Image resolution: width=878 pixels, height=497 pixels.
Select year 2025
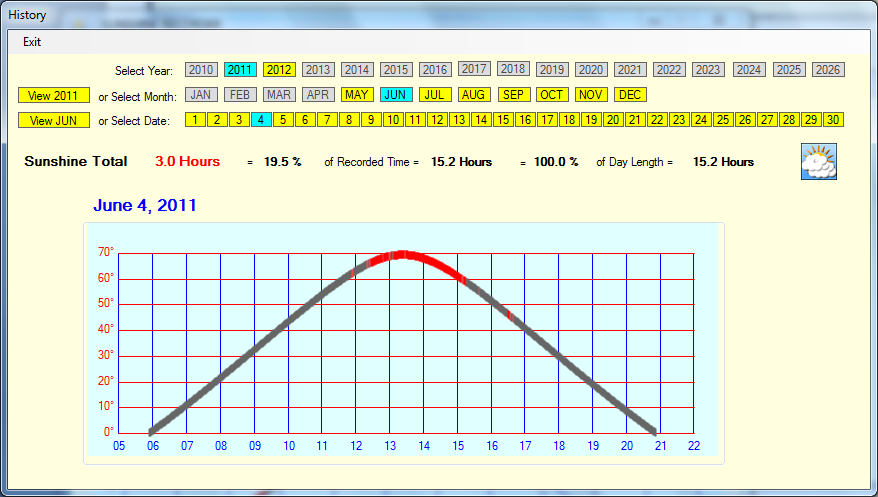(x=790, y=69)
